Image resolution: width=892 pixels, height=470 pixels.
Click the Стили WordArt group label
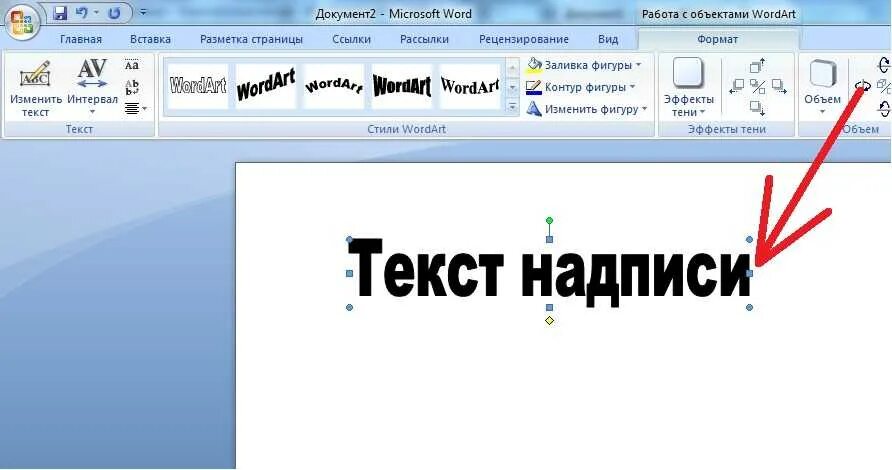click(x=406, y=130)
